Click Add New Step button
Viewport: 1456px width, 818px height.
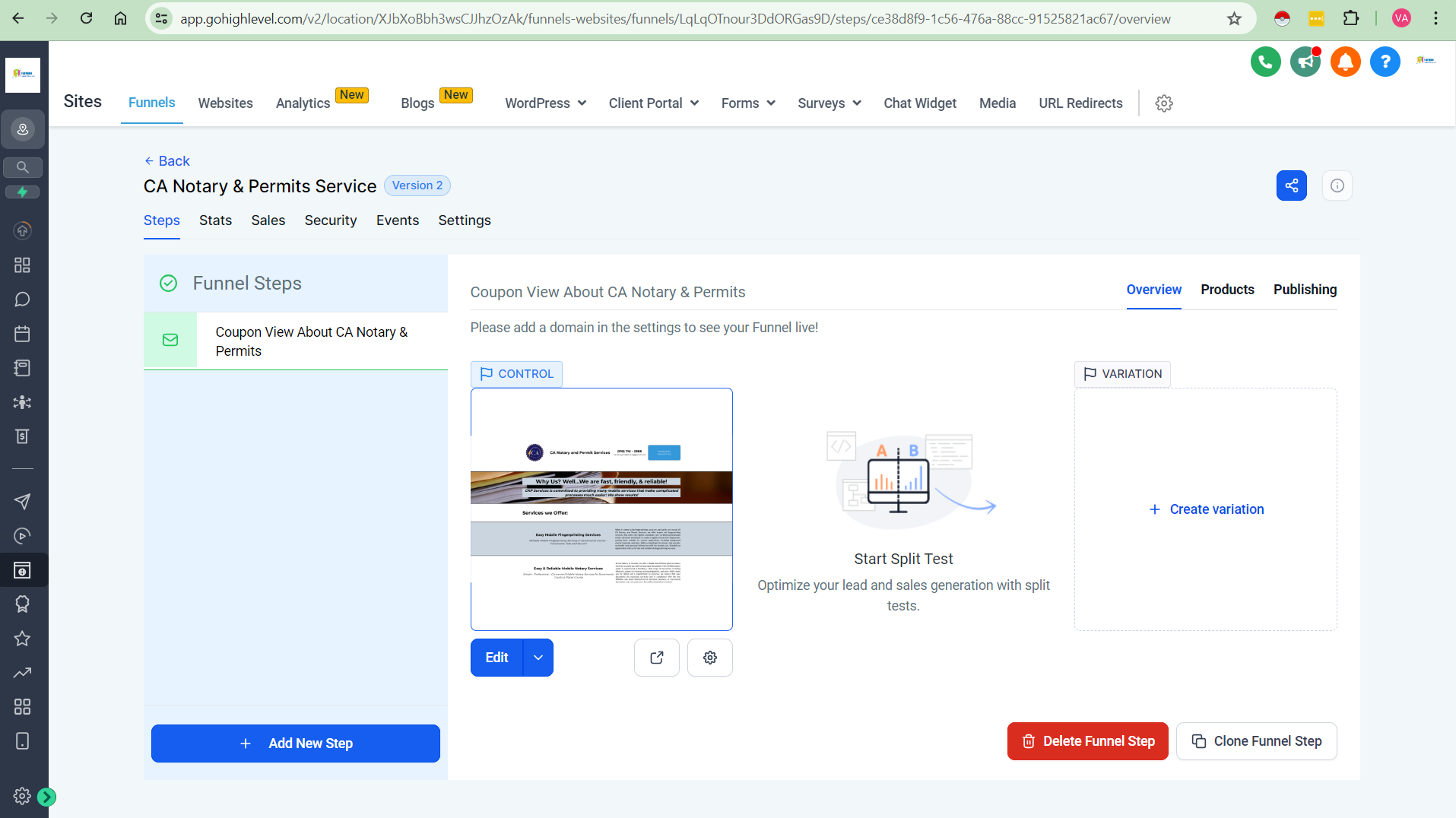[x=296, y=743]
